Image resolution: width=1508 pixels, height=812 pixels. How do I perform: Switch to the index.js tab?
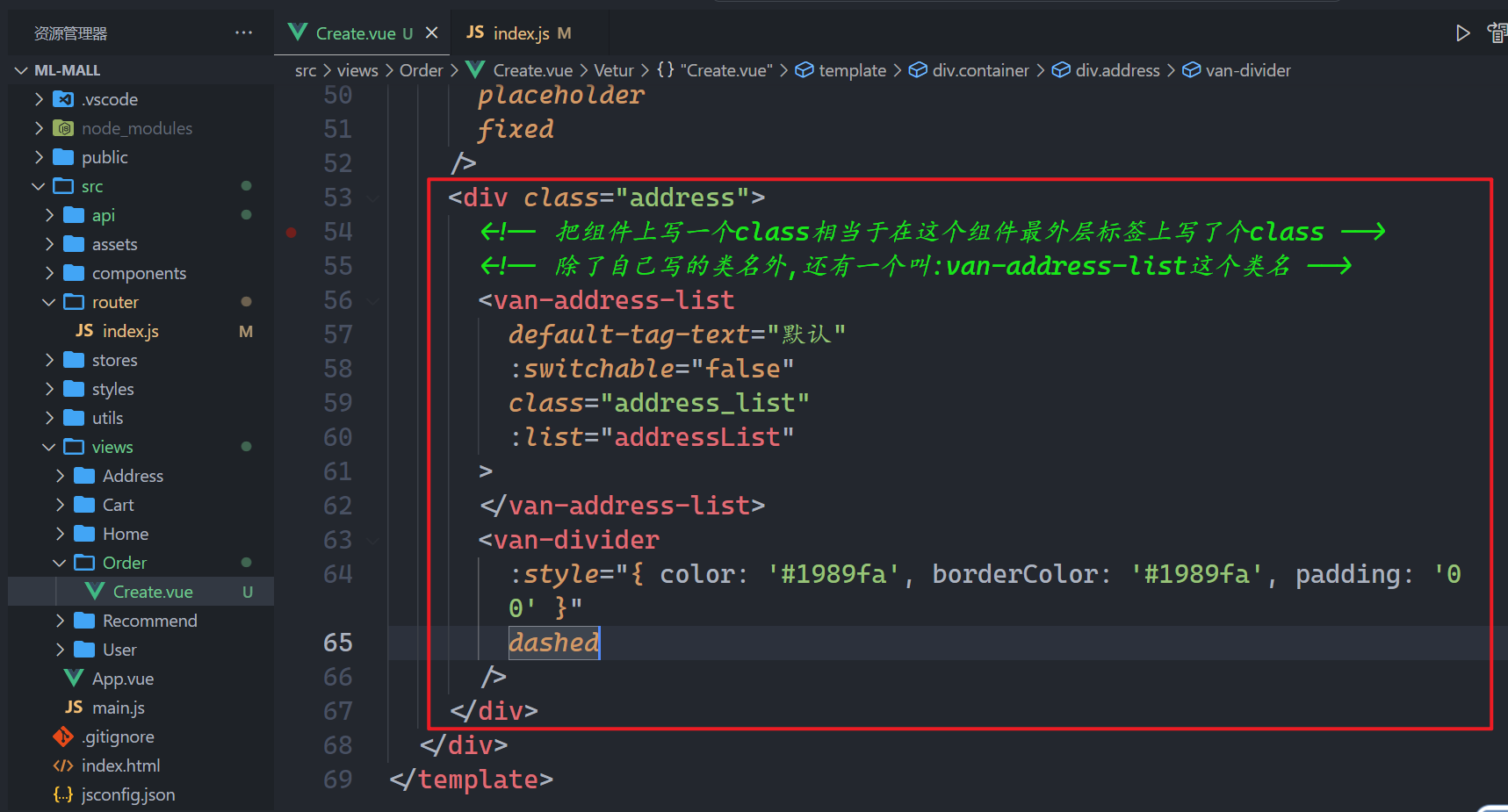(530, 32)
